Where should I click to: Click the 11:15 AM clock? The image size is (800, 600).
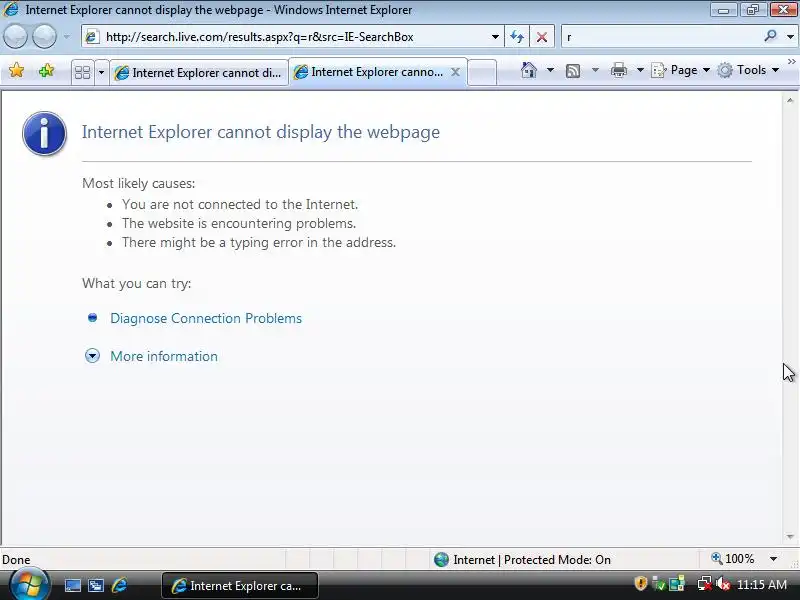click(x=762, y=584)
